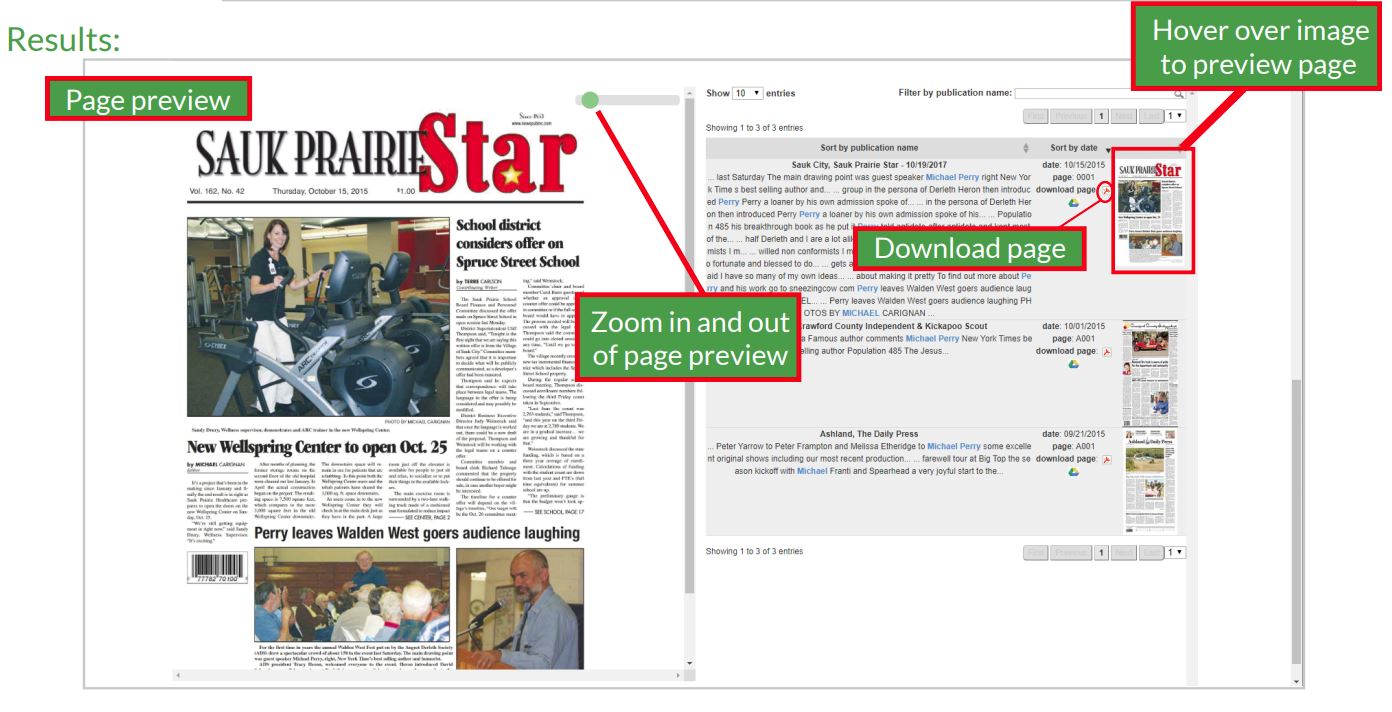Screen dimensions: 1392x712
Task: Sort results by publication name
Action: [x=869, y=148]
